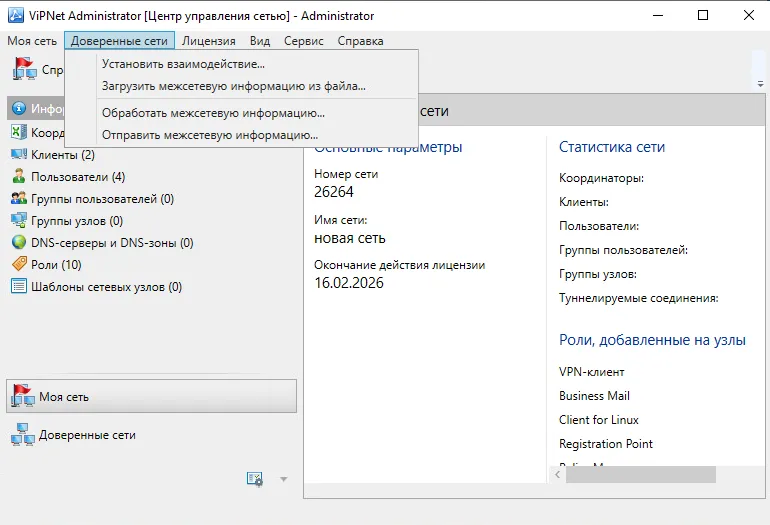This screenshot has width=770, height=525.
Task: Click the node groups icon
Action: pos(19,221)
